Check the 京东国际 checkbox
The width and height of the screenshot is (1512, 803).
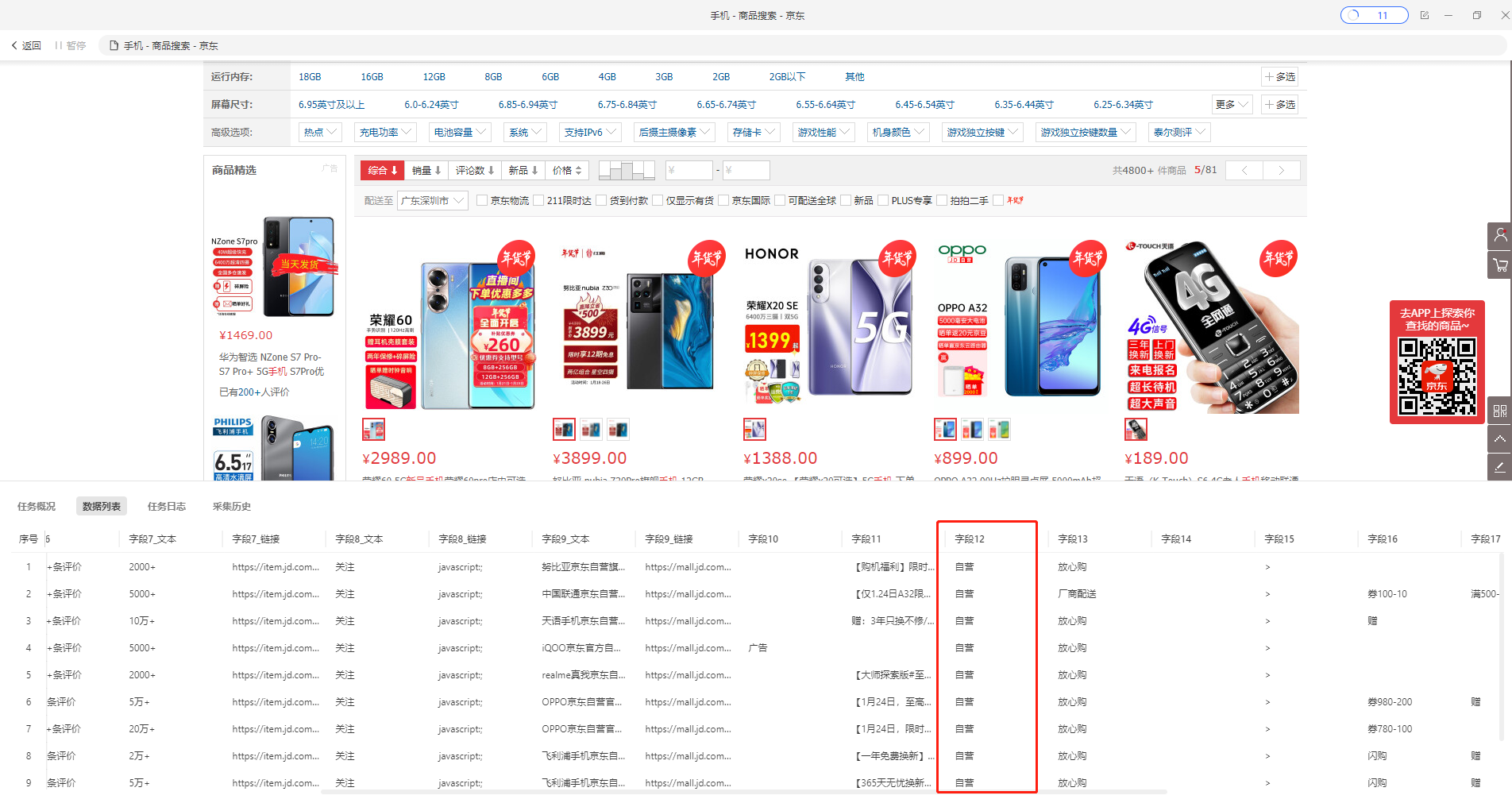[x=723, y=201]
